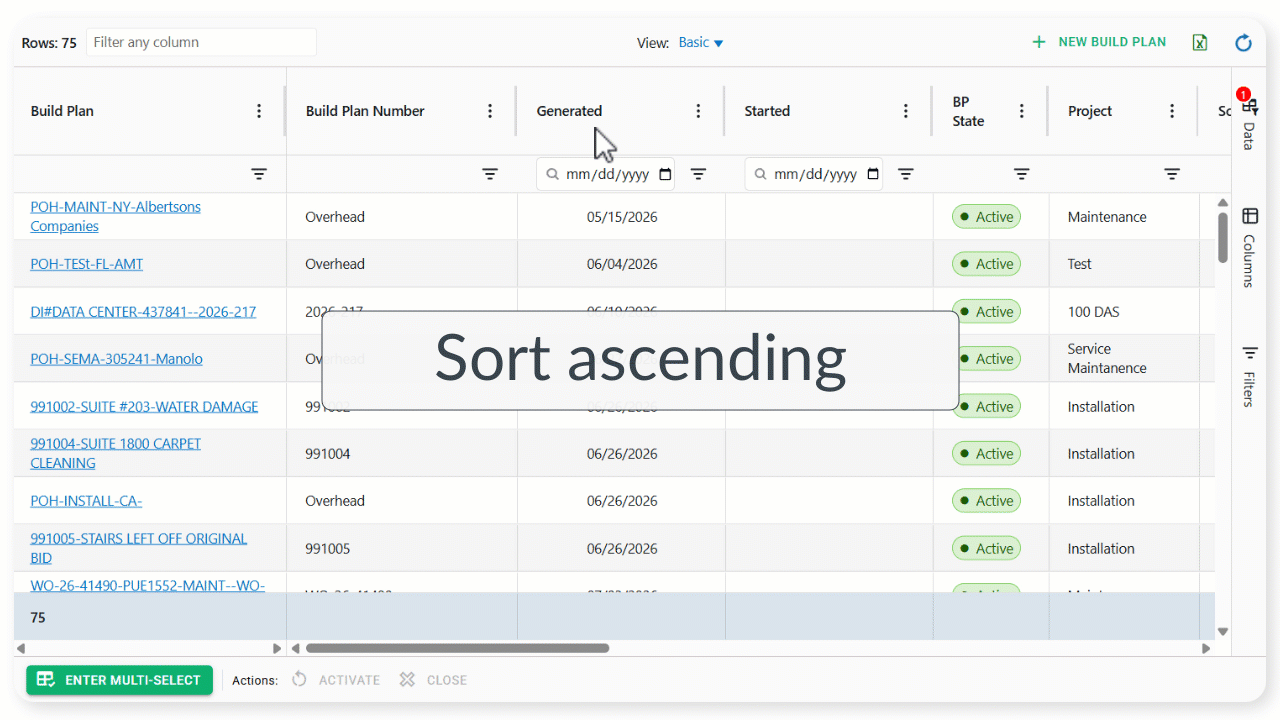Click the Service Maintanance project cell
This screenshot has height=720, width=1280.
click(1124, 359)
